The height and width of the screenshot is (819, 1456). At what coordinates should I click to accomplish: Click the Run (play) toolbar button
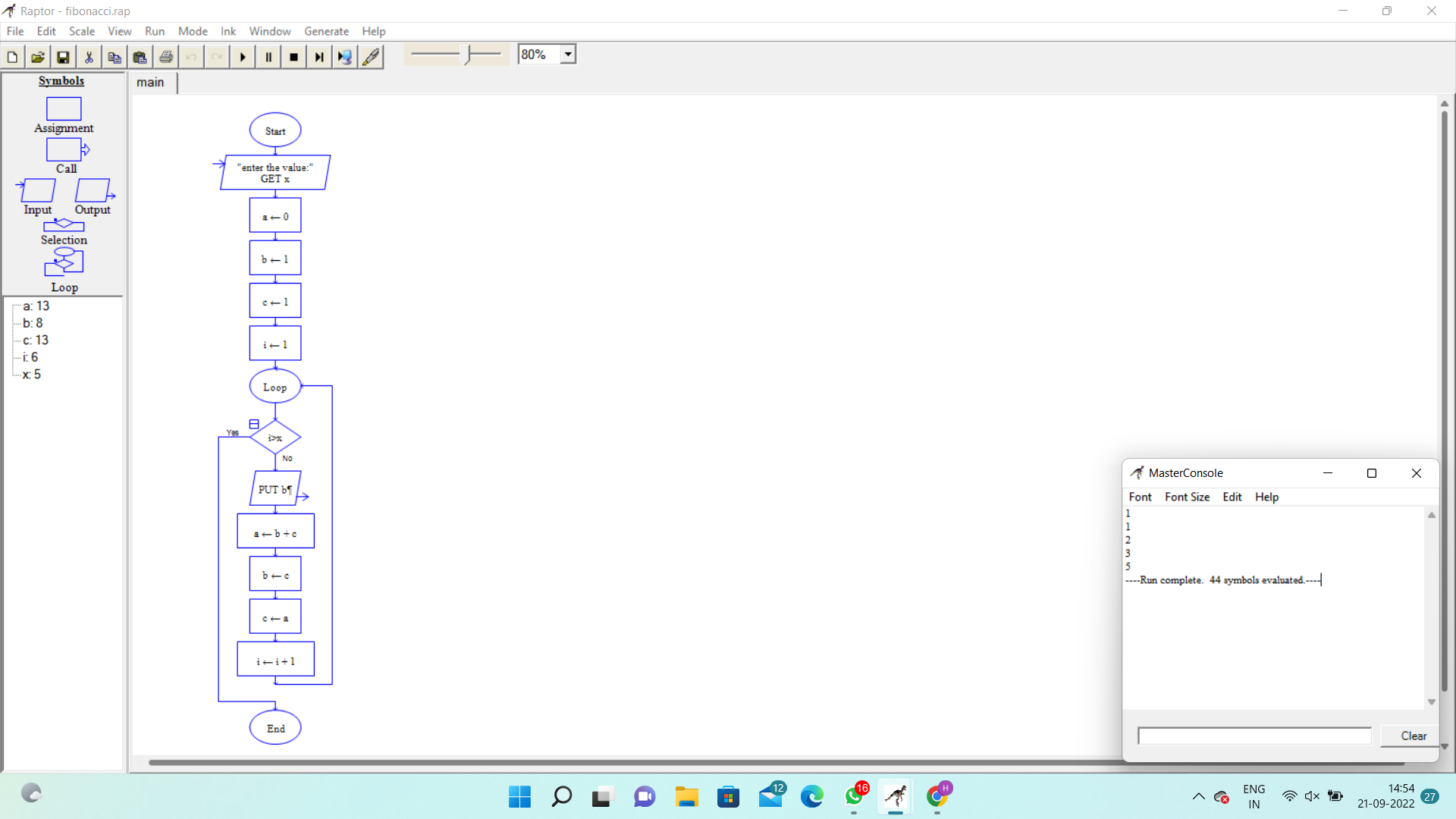click(243, 57)
